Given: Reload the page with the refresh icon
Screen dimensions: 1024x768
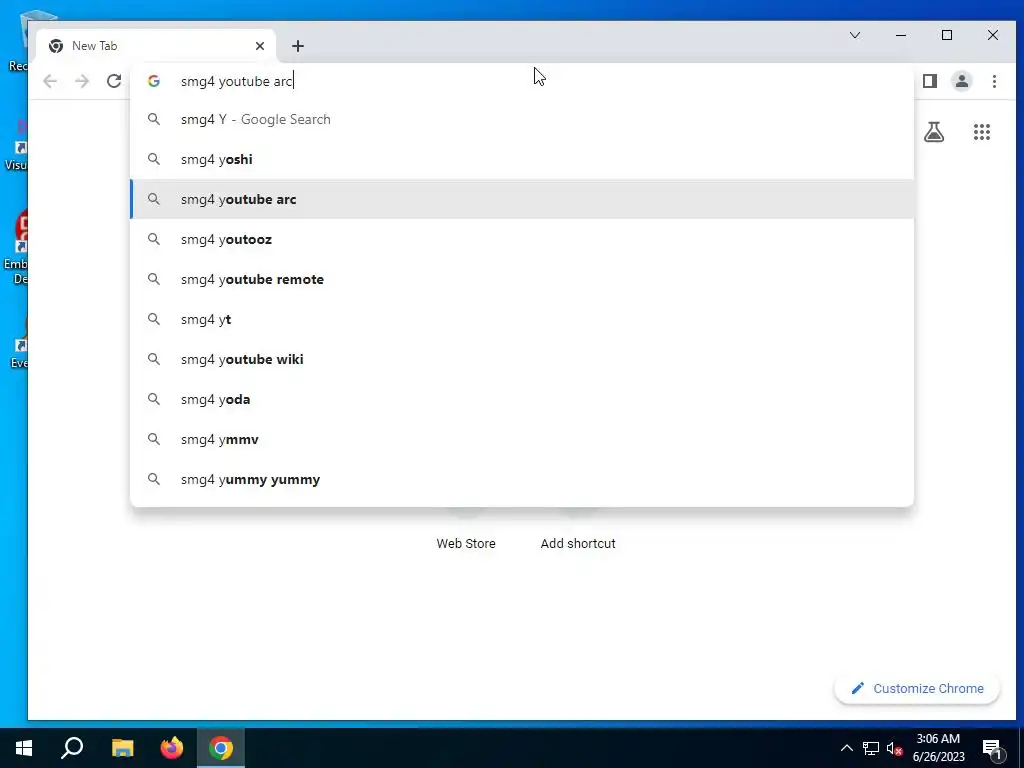Looking at the screenshot, I should [114, 81].
